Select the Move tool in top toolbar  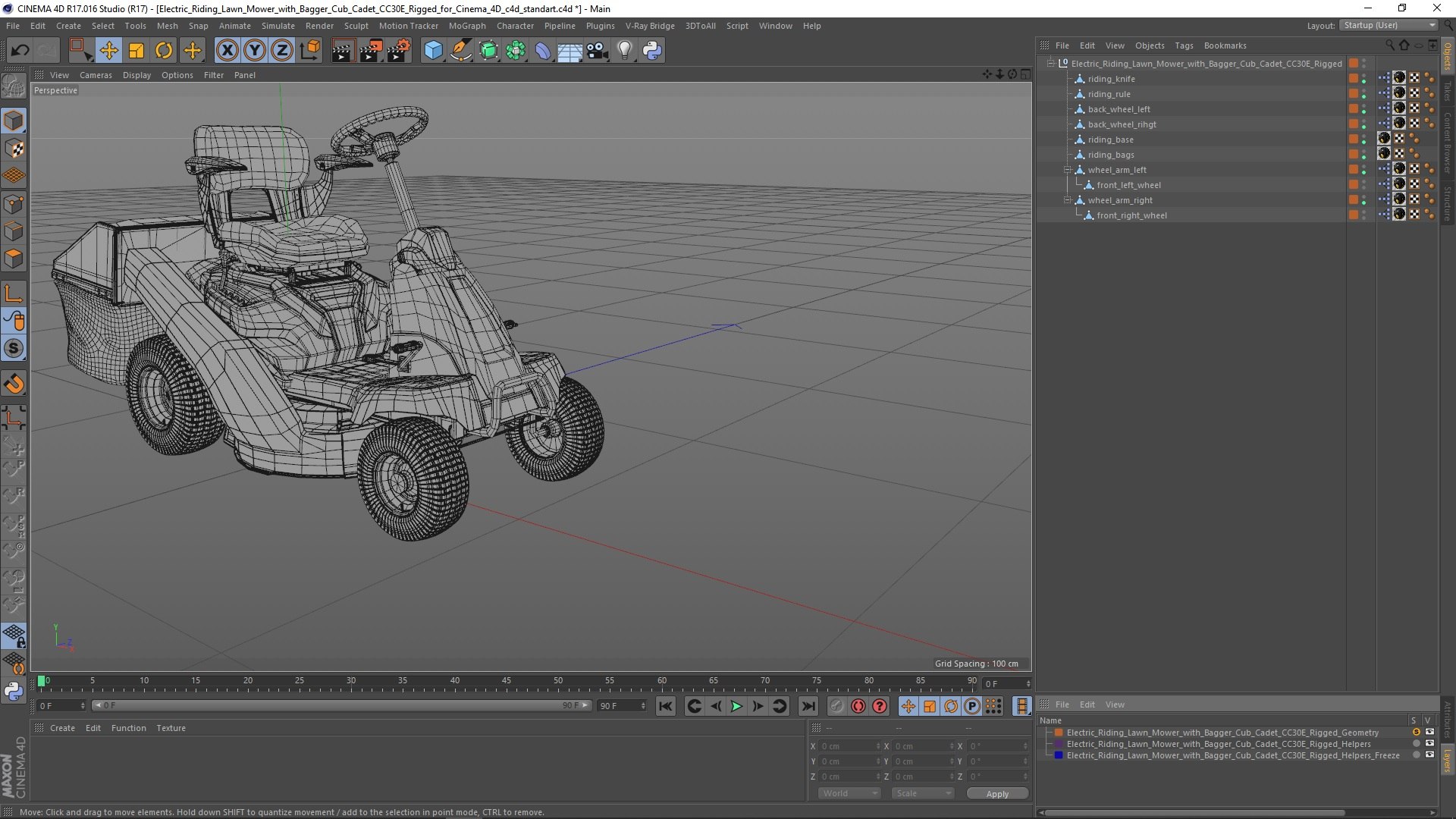click(x=108, y=51)
